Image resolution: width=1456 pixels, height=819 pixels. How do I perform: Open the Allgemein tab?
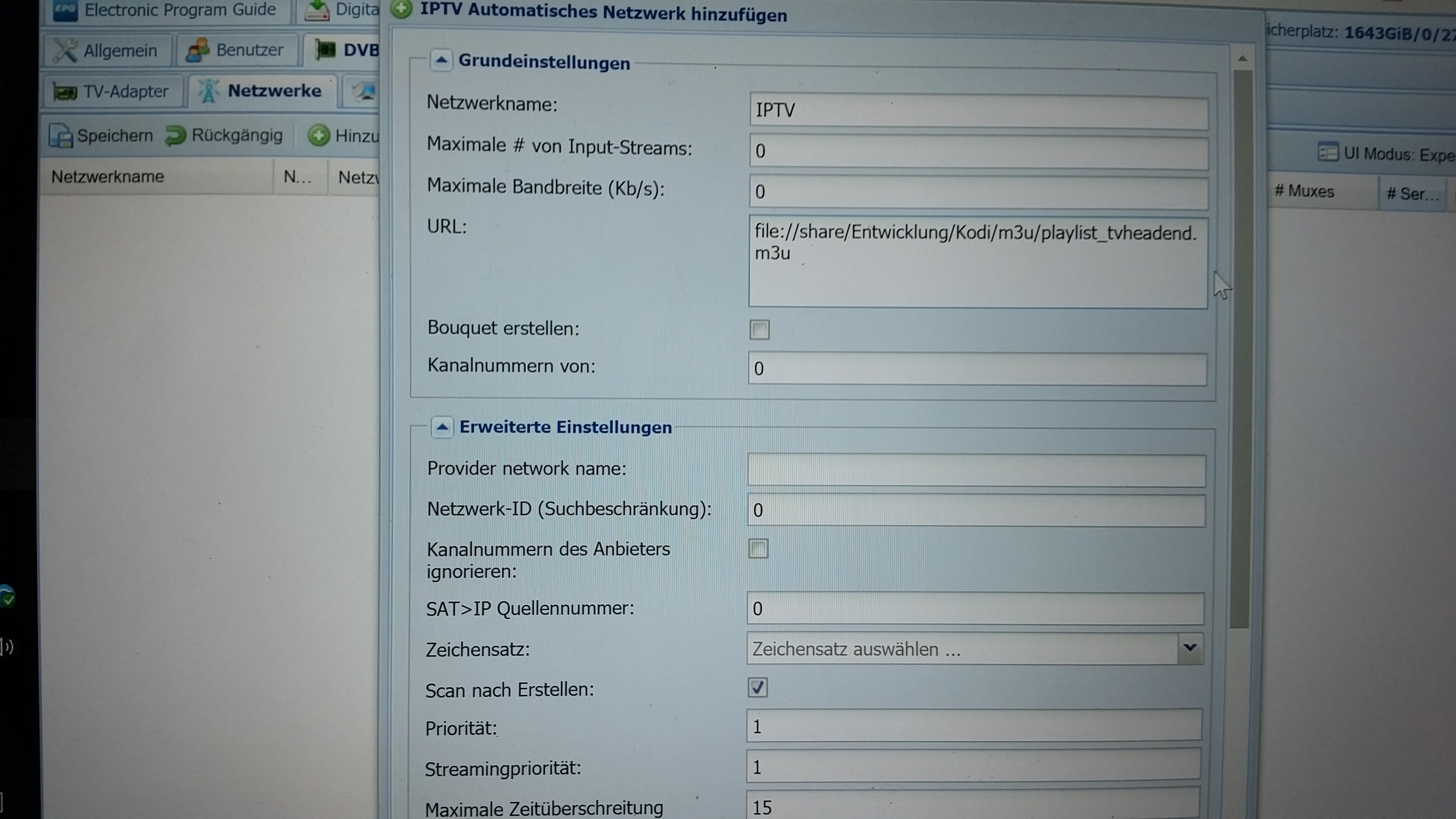point(108,50)
